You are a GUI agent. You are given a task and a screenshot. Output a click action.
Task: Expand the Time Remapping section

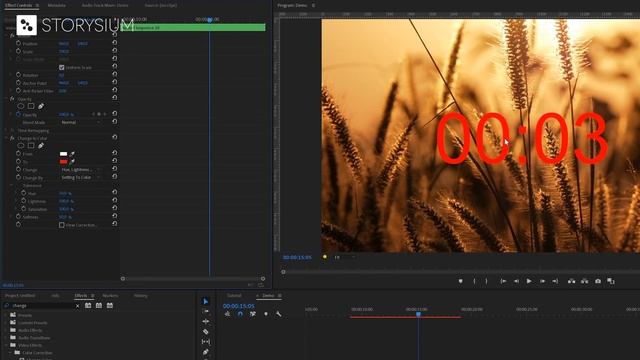tap(6, 131)
